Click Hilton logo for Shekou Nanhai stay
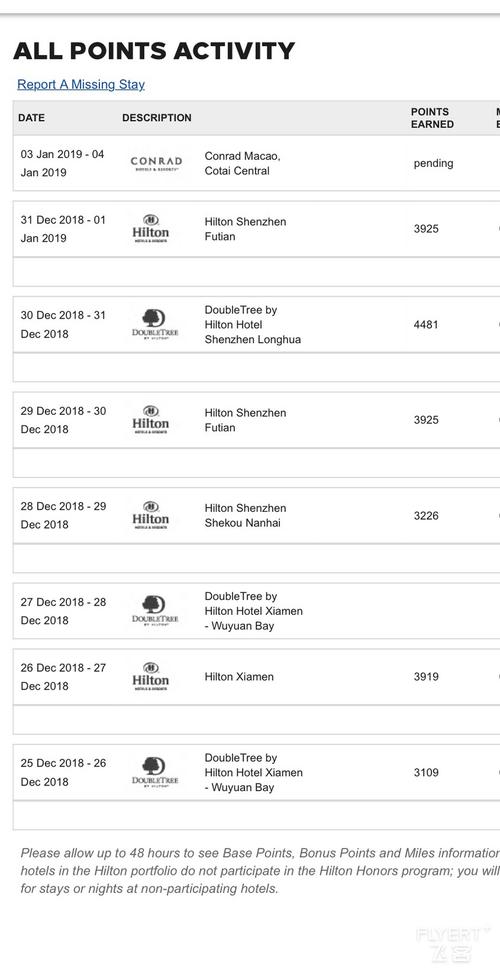This screenshot has width=500, height=971. (151, 515)
